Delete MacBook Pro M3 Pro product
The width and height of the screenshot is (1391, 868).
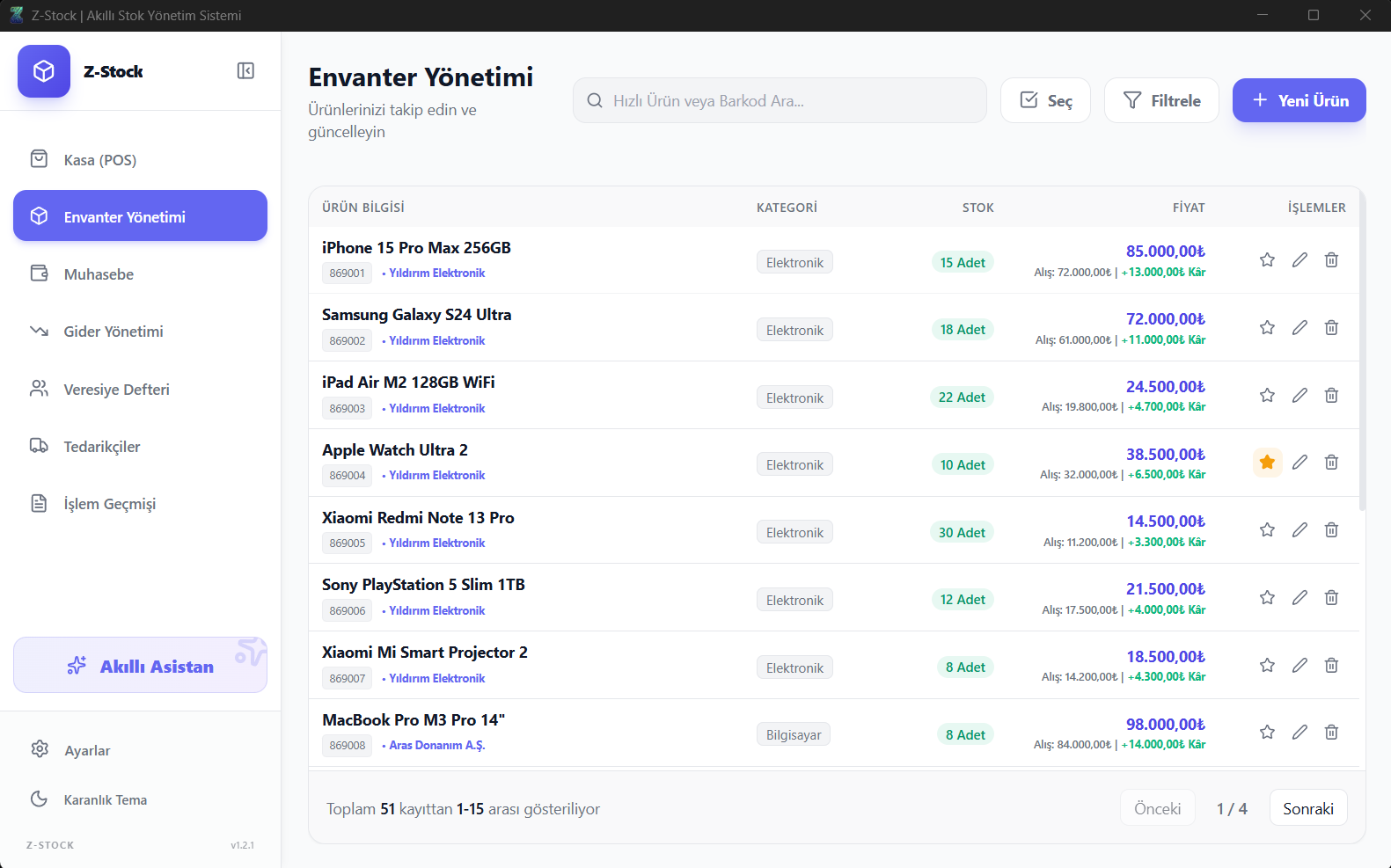point(1332,733)
